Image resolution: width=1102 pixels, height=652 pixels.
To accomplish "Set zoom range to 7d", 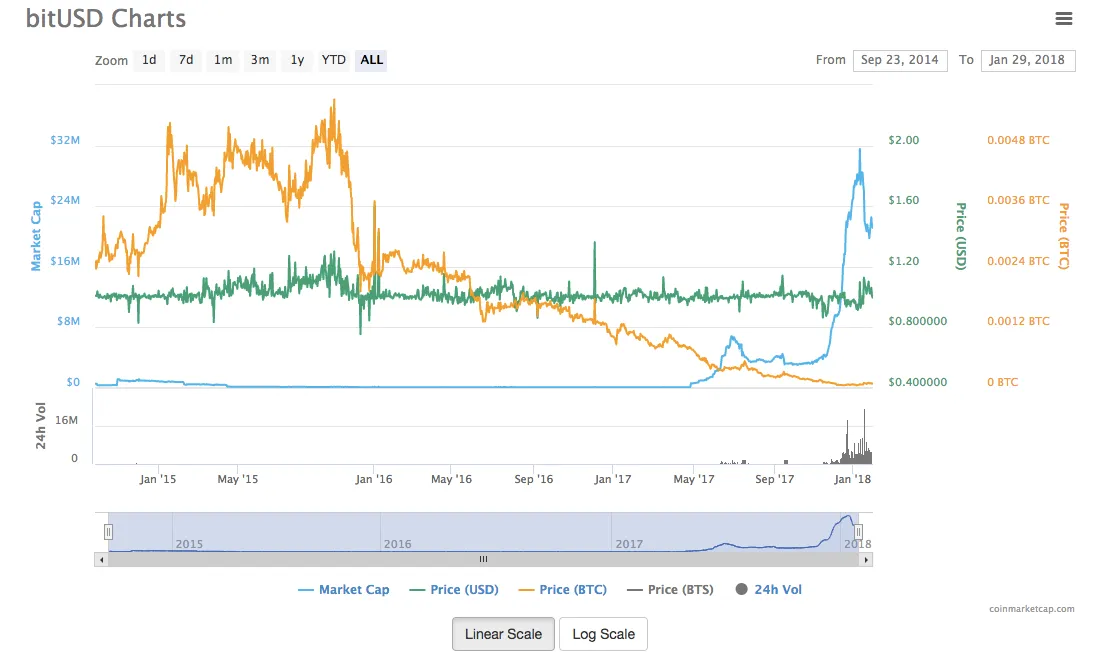I will (x=186, y=60).
